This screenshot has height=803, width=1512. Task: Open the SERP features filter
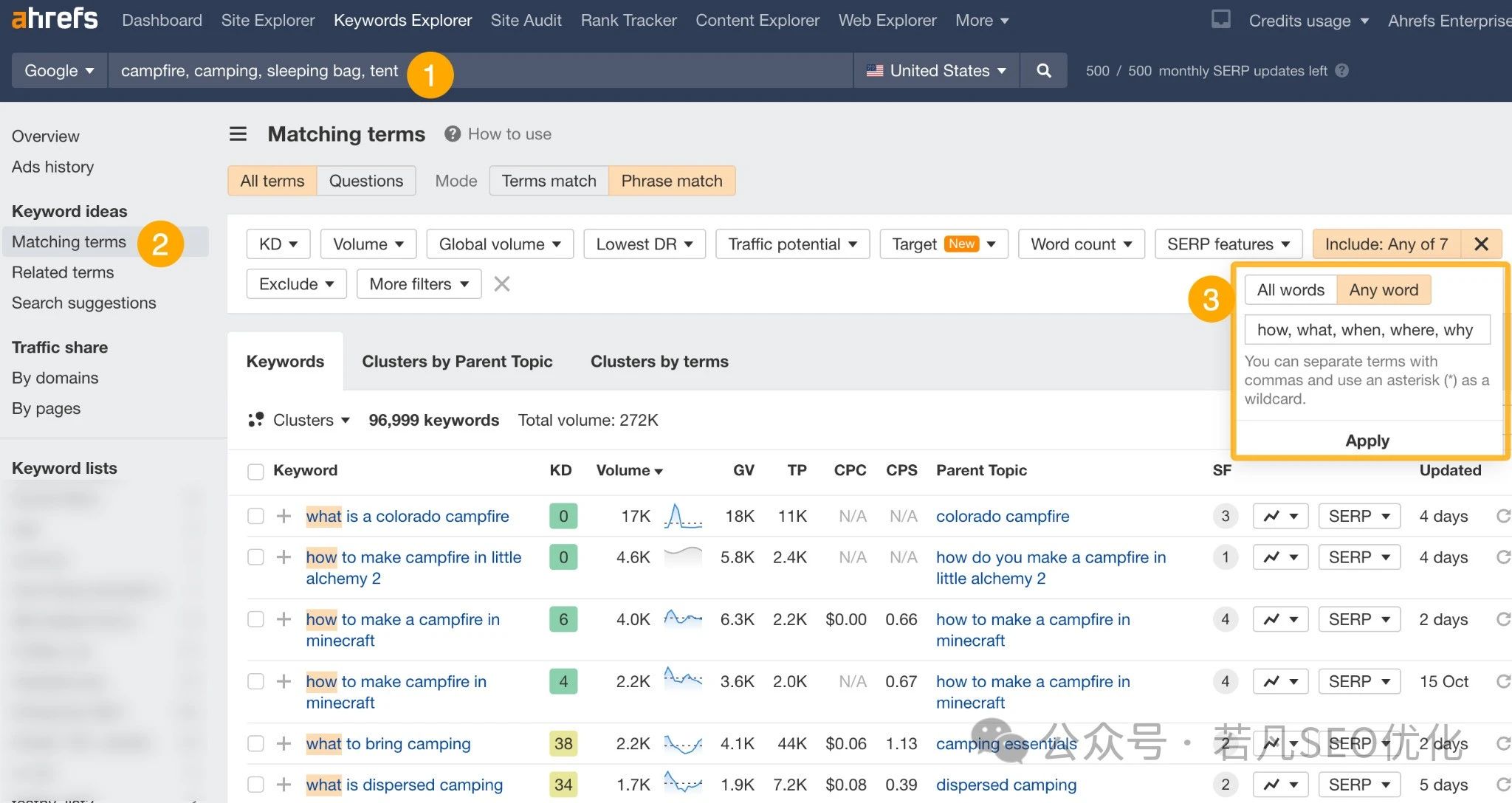click(x=1228, y=244)
